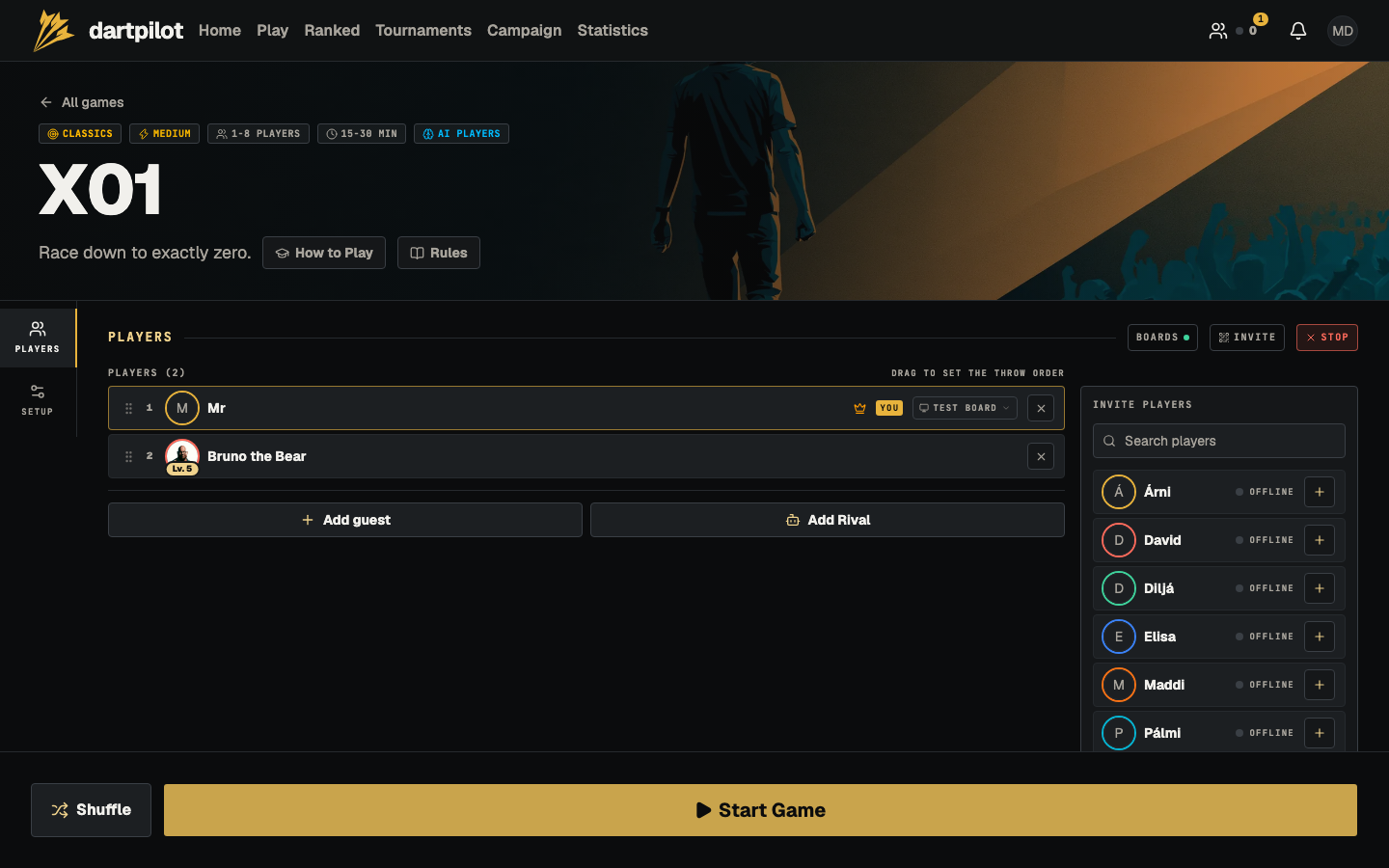Open the notifications bell
Image resolution: width=1389 pixels, height=868 pixels.
(x=1298, y=31)
